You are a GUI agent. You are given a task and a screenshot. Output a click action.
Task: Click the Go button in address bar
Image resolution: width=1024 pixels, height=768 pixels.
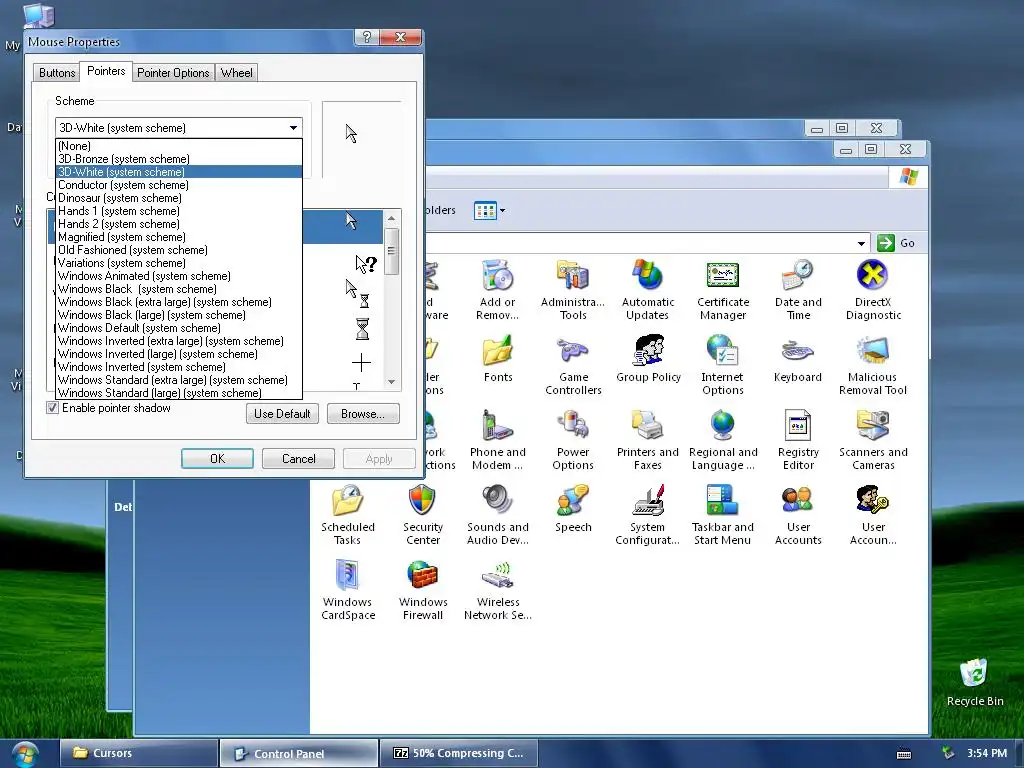(896, 243)
